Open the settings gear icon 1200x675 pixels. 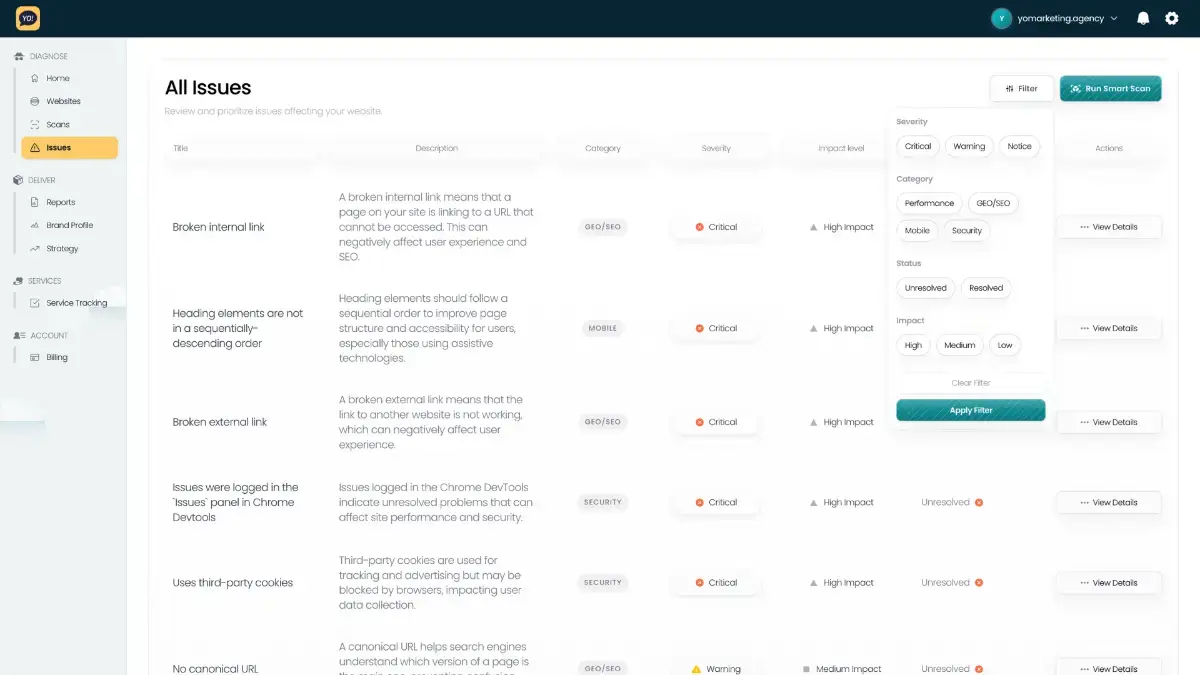tap(1172, 18)
